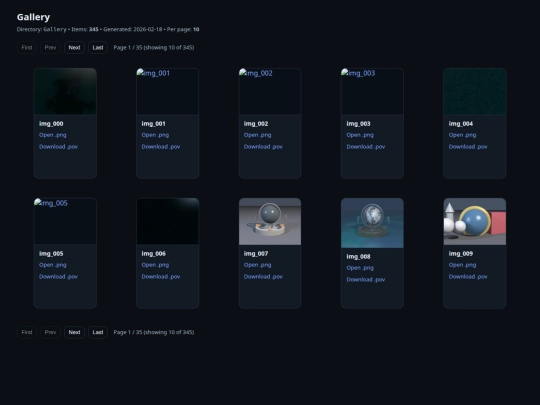Screen dimensions: 540x405
Task: Click the img_001 card title
Action: point(153,124)
